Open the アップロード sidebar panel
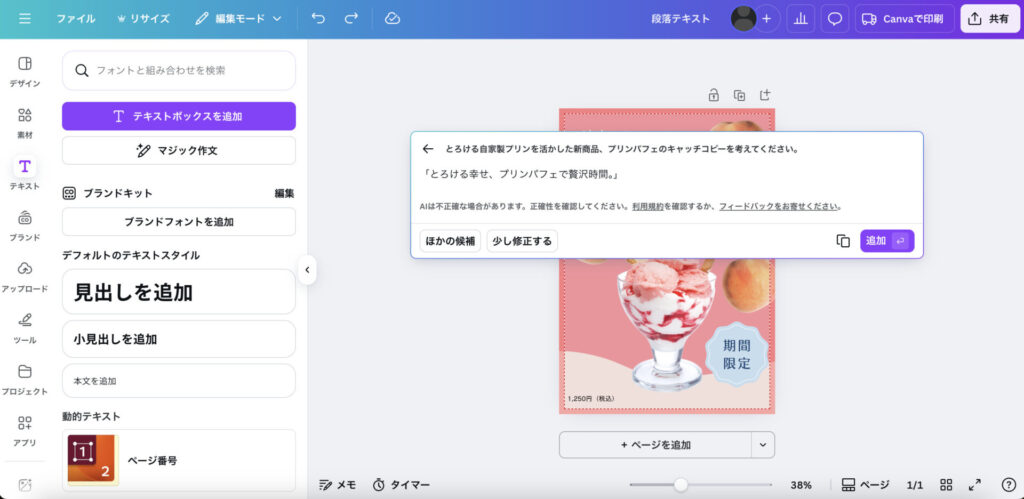Viewport: 1024px width, 499px height. [x=24, y=275]
